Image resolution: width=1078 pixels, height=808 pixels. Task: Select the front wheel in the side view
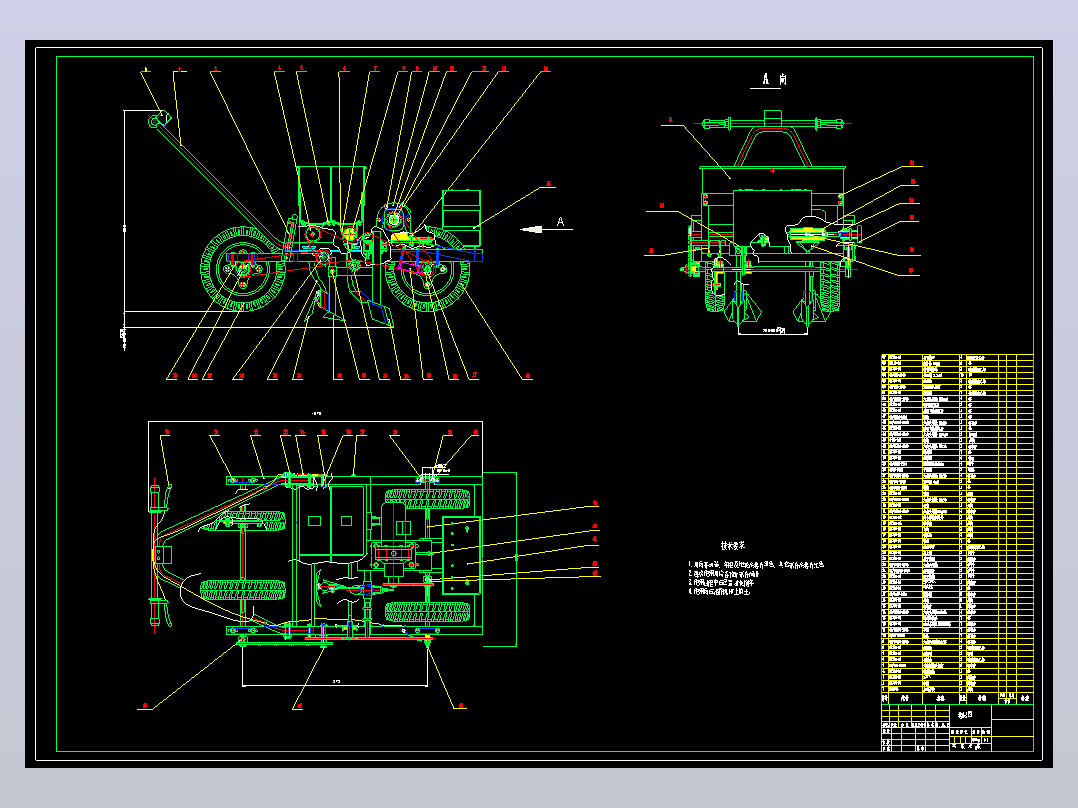point(428,270)
